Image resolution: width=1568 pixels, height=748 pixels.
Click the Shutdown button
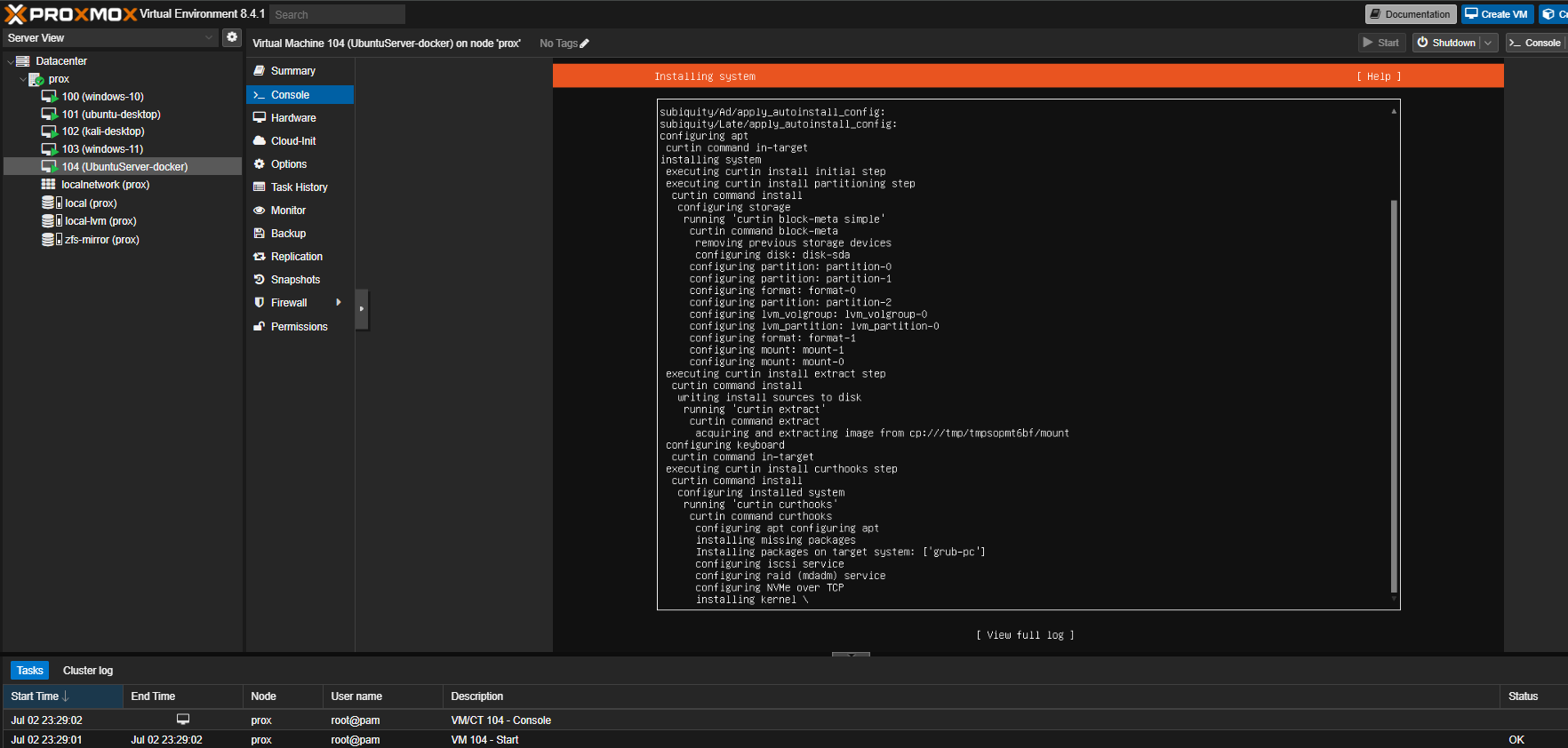click(x=1446, y=43)
